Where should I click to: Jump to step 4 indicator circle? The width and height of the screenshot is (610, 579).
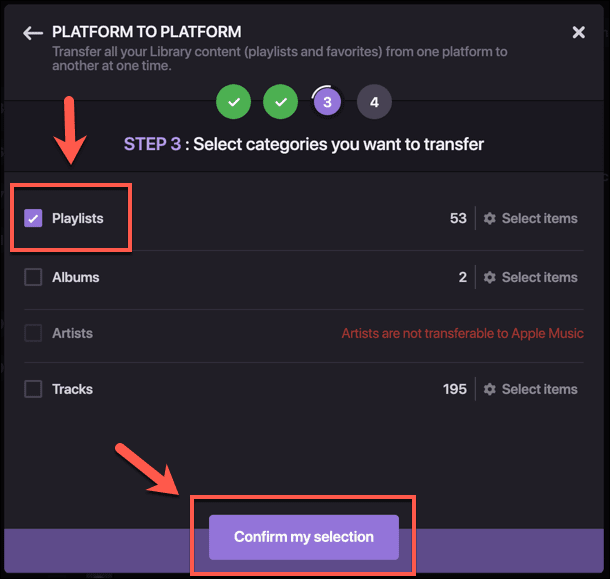pos(374,101)
